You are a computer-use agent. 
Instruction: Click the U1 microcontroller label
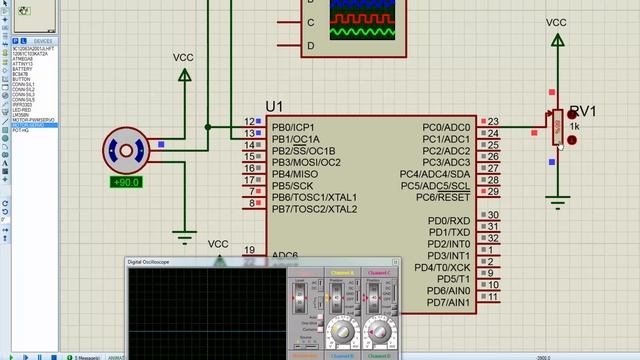click(274, 107)
